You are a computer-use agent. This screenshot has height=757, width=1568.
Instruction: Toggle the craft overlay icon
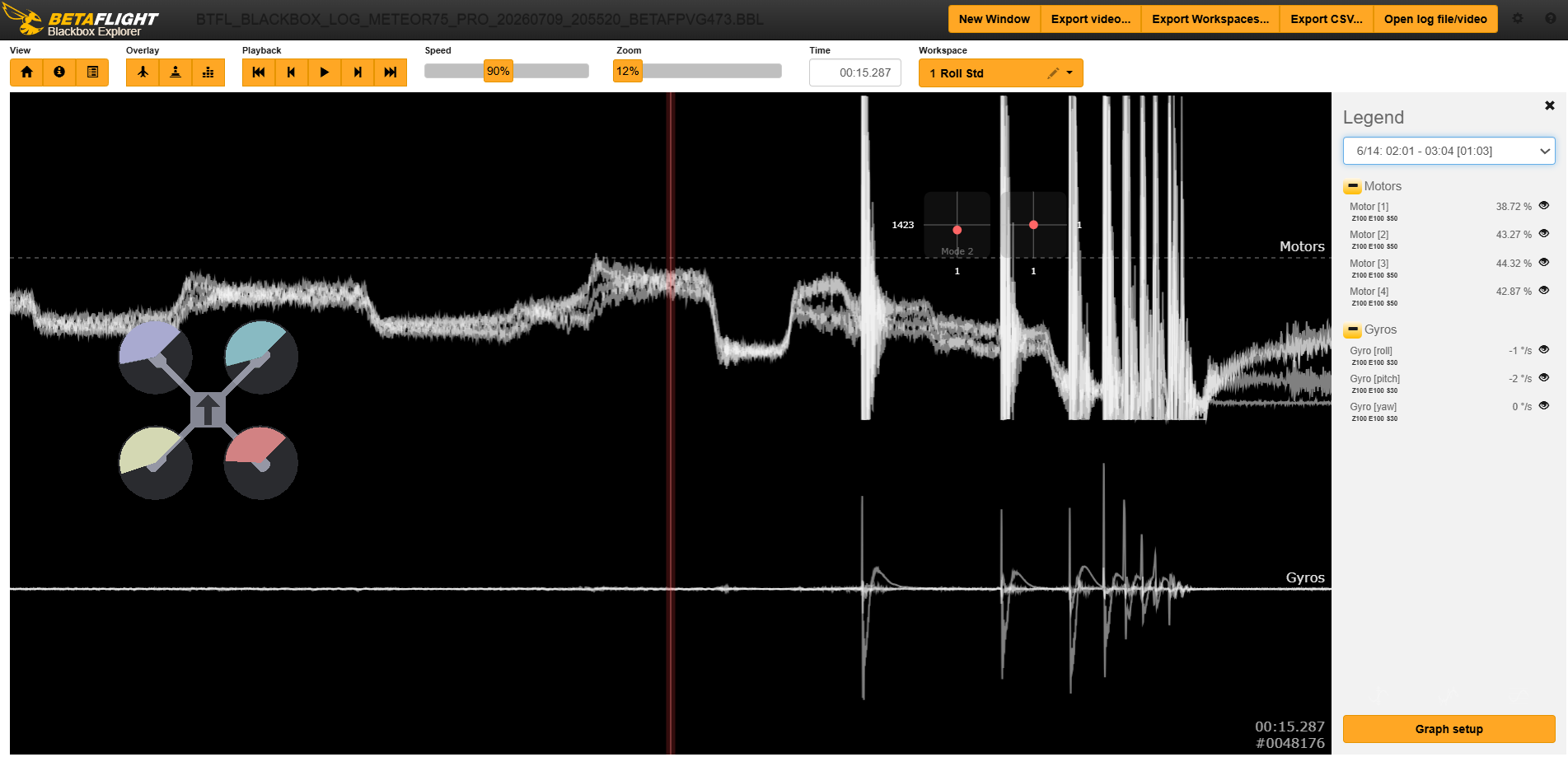[143, 72]
